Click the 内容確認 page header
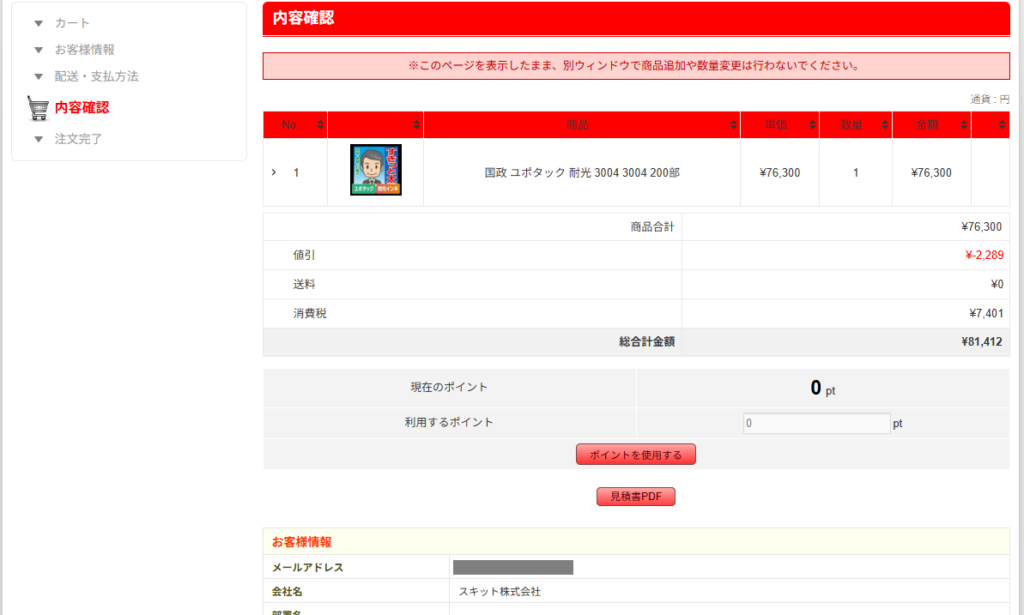 click(304, 18)
